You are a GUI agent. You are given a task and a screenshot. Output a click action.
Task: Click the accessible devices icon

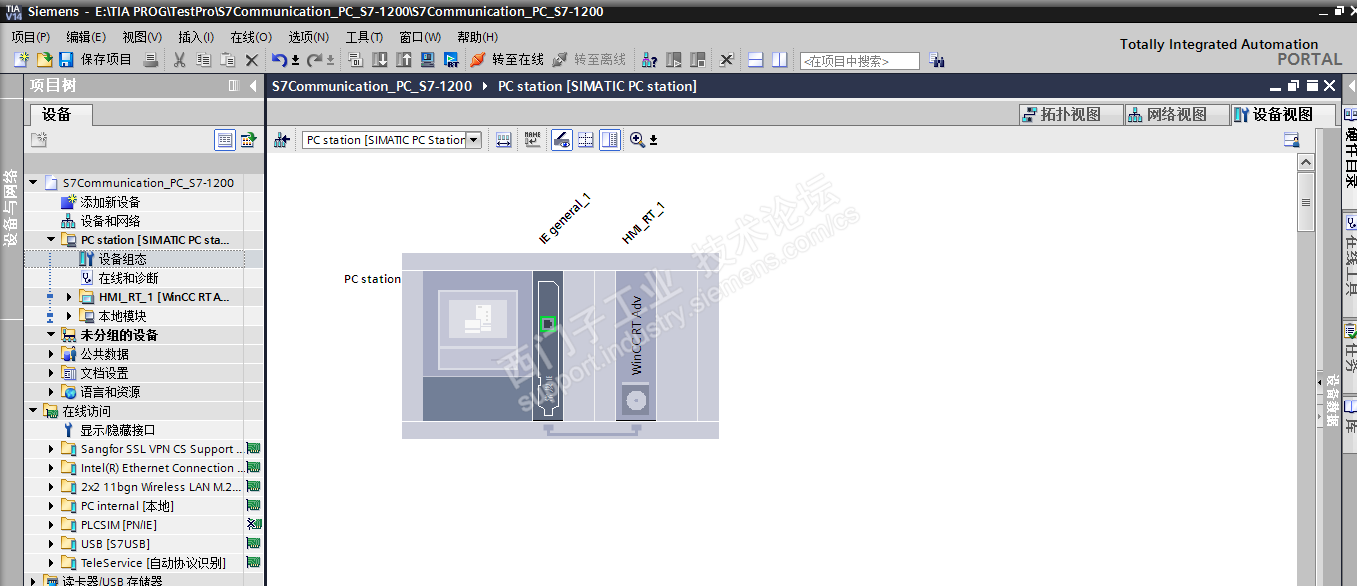coord(649,60)
